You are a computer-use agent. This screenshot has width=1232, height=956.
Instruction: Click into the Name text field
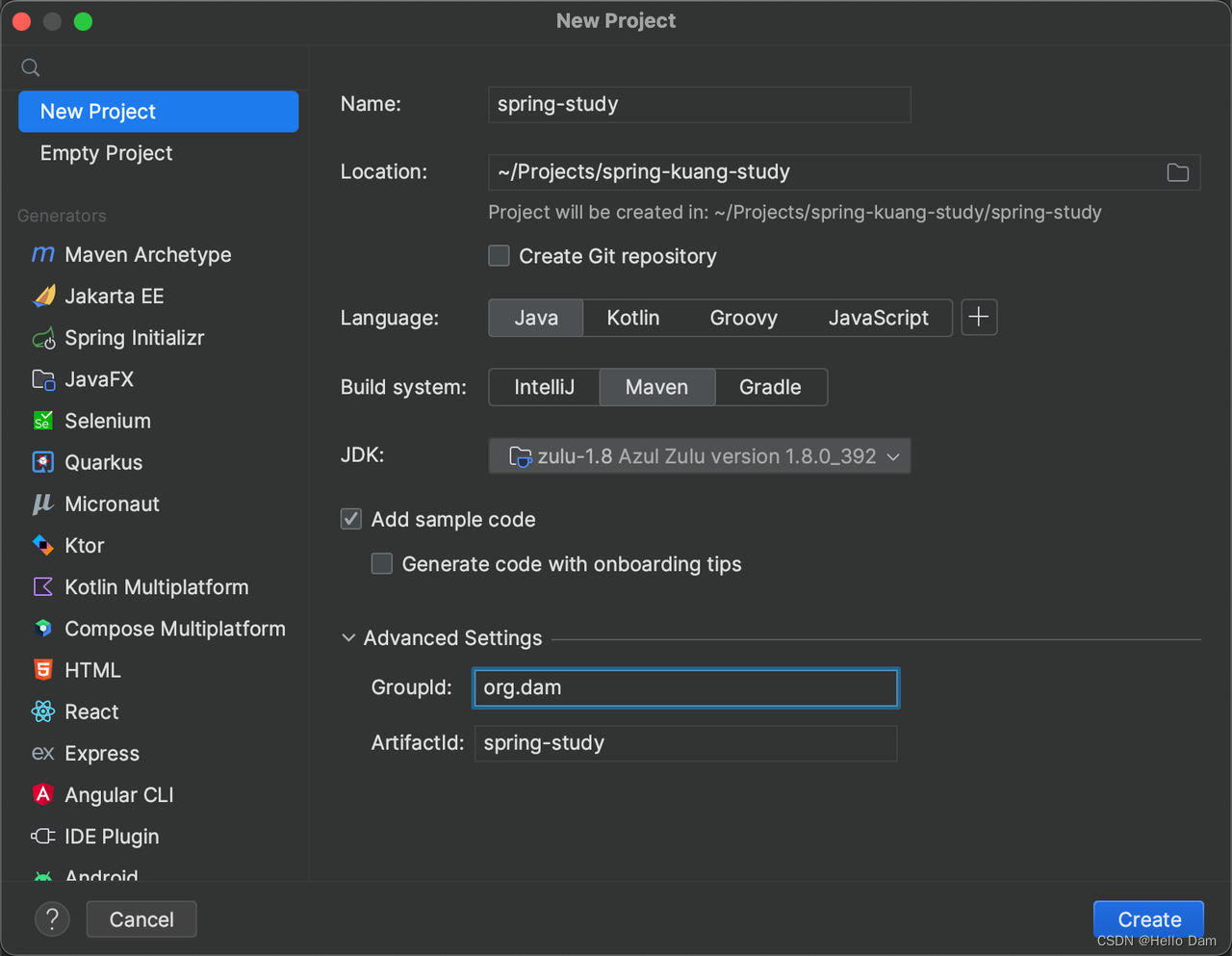point(700,104)
